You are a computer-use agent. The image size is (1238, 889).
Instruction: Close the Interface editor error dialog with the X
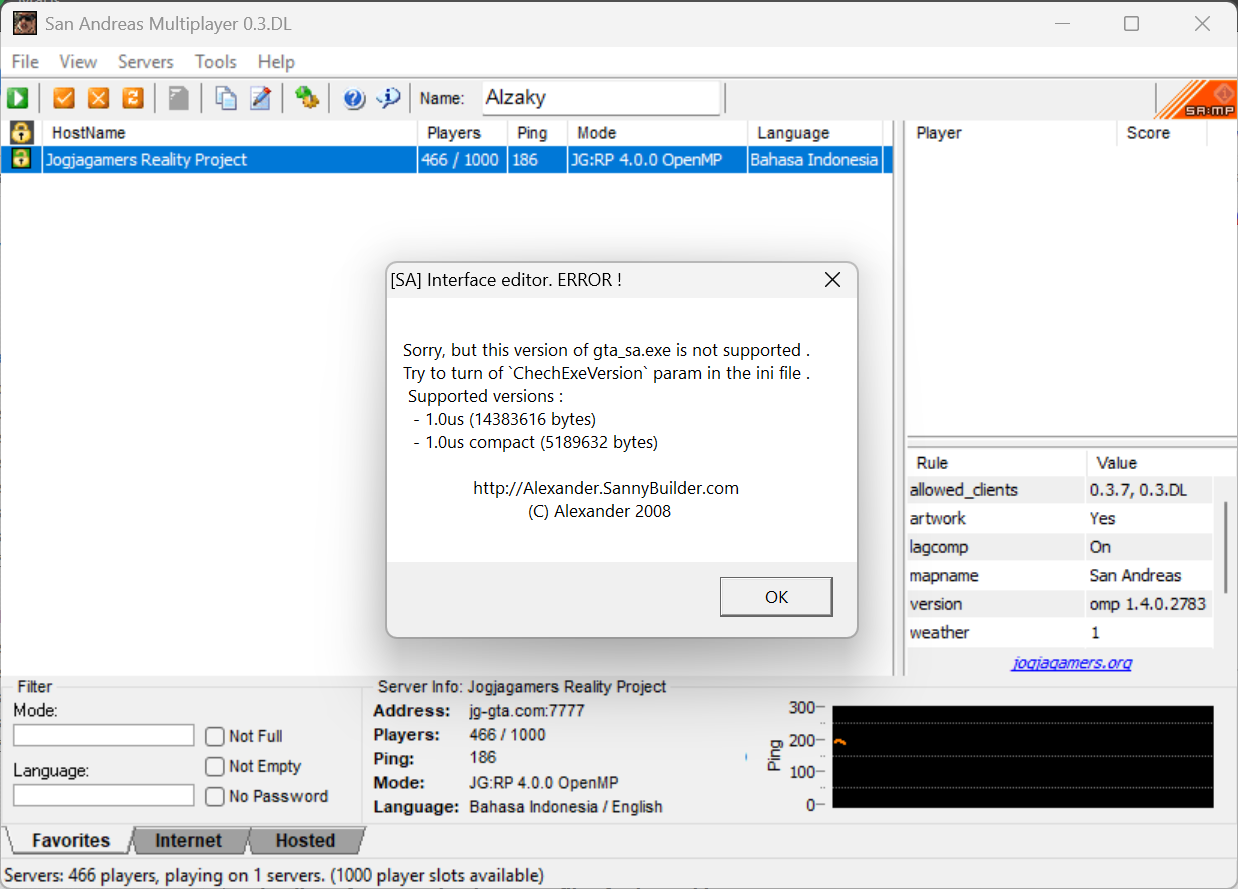coord(832,280)
